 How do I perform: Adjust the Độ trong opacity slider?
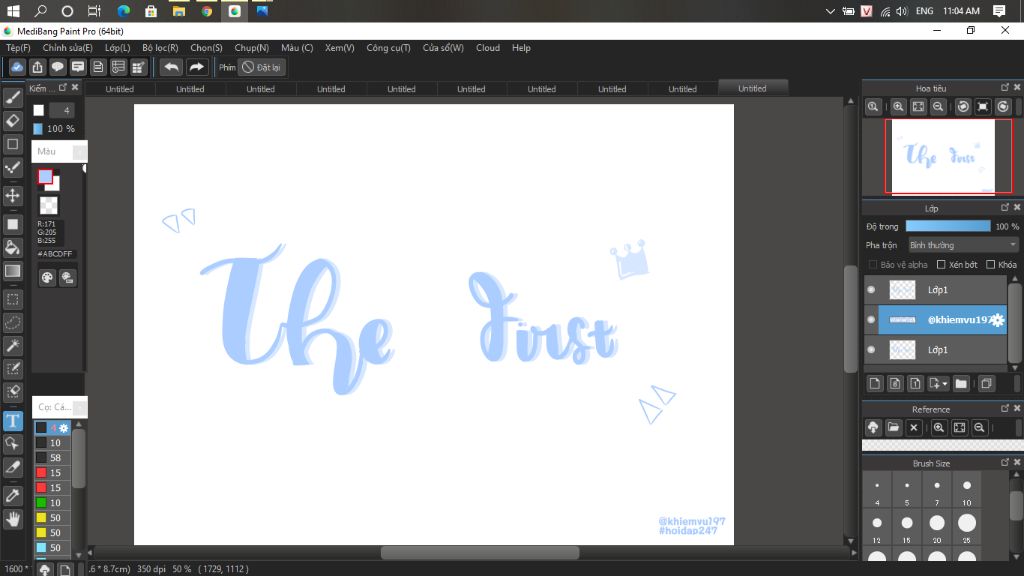pos(948,226)
